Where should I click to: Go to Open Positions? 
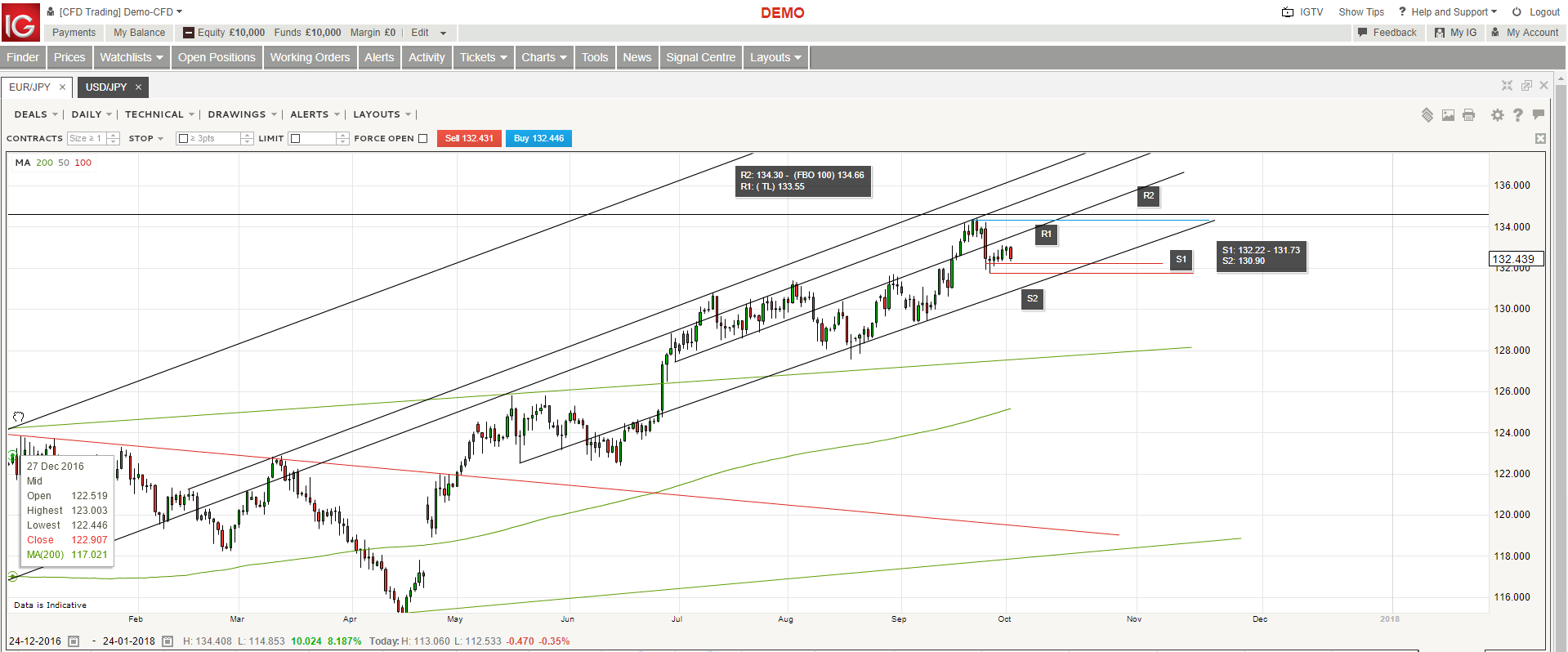click(x=217, y=57)
